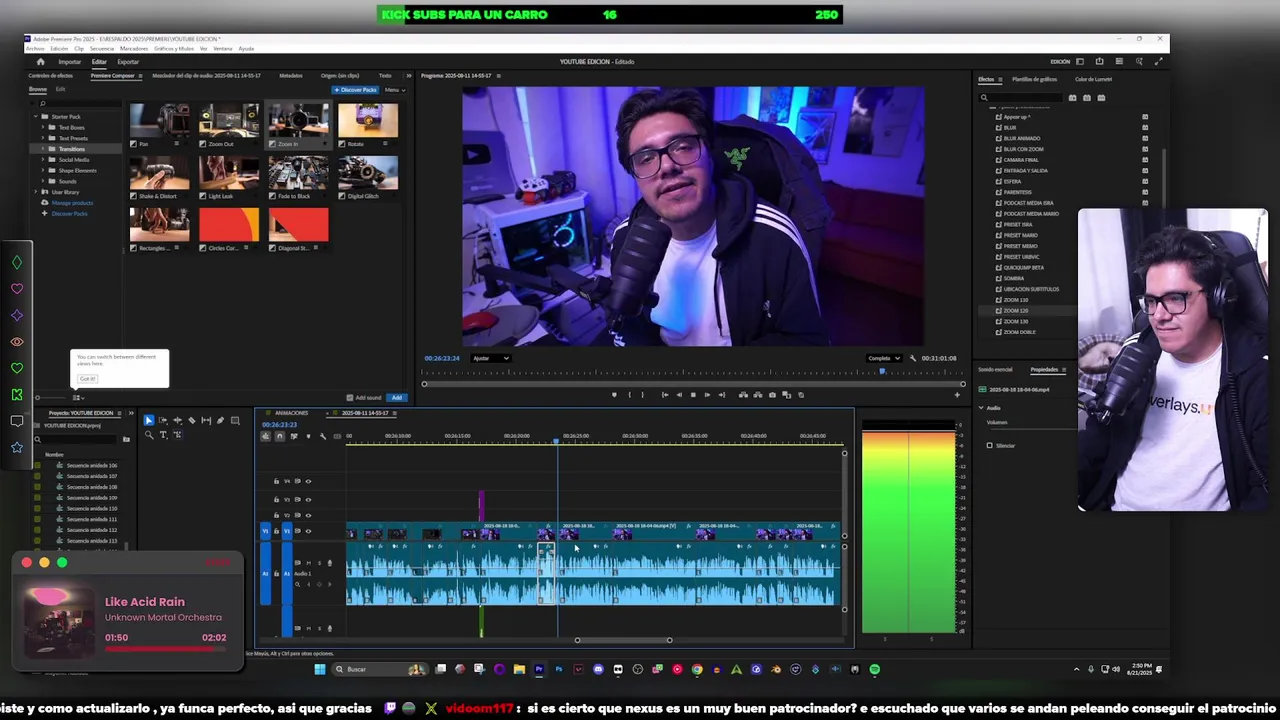Viewport: 1280px width, 720px height.
Task: Step forward one frame in Program monitor
Action: click(707, 395)
